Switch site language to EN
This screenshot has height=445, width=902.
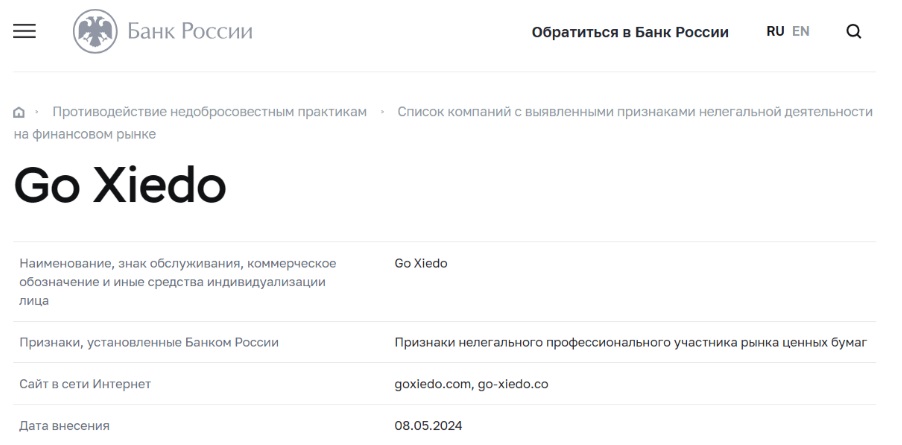pos(801,31)
